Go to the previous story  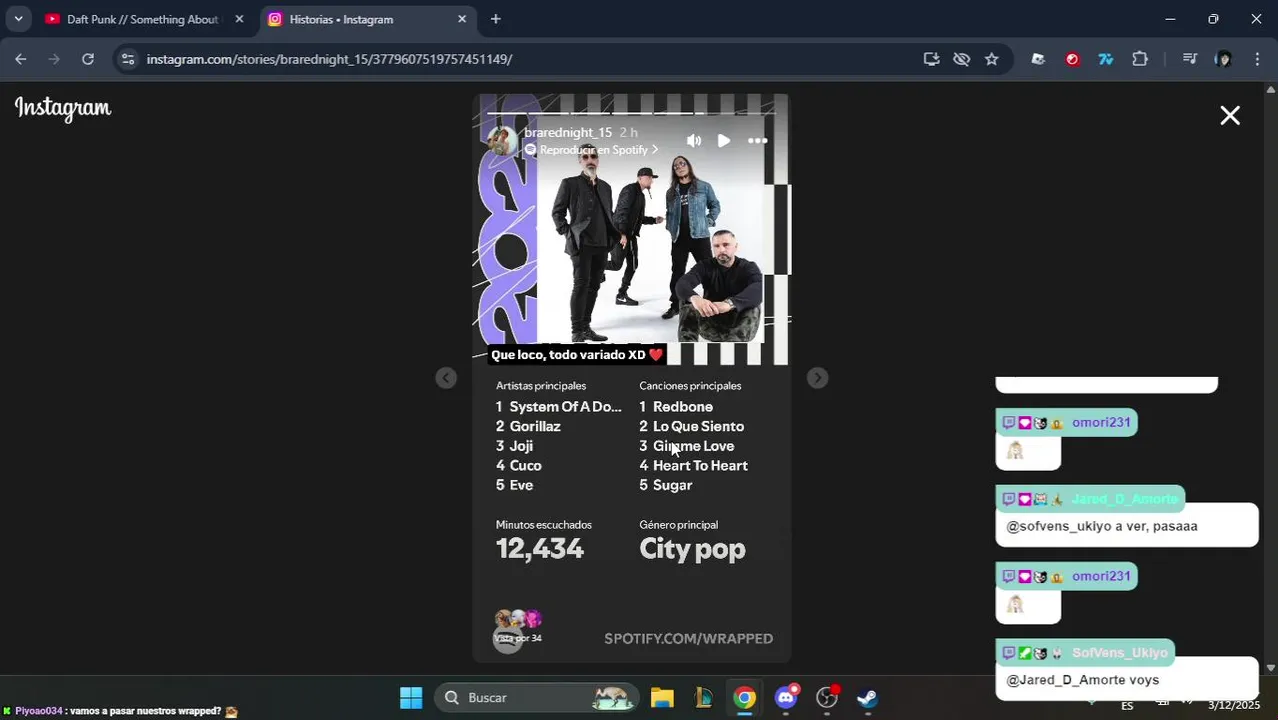pyautogui.click(x=446, y=378)
